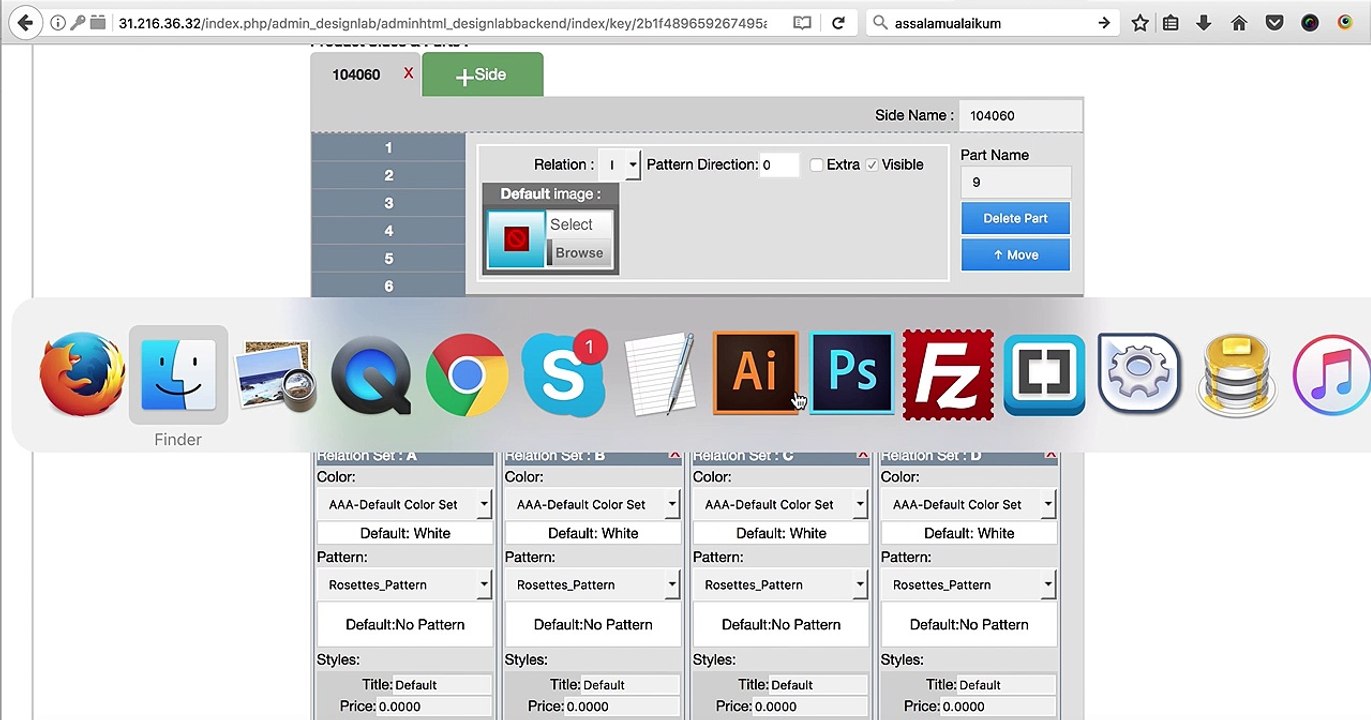Select Finder in the app switcher

click(x=178, y=374)
